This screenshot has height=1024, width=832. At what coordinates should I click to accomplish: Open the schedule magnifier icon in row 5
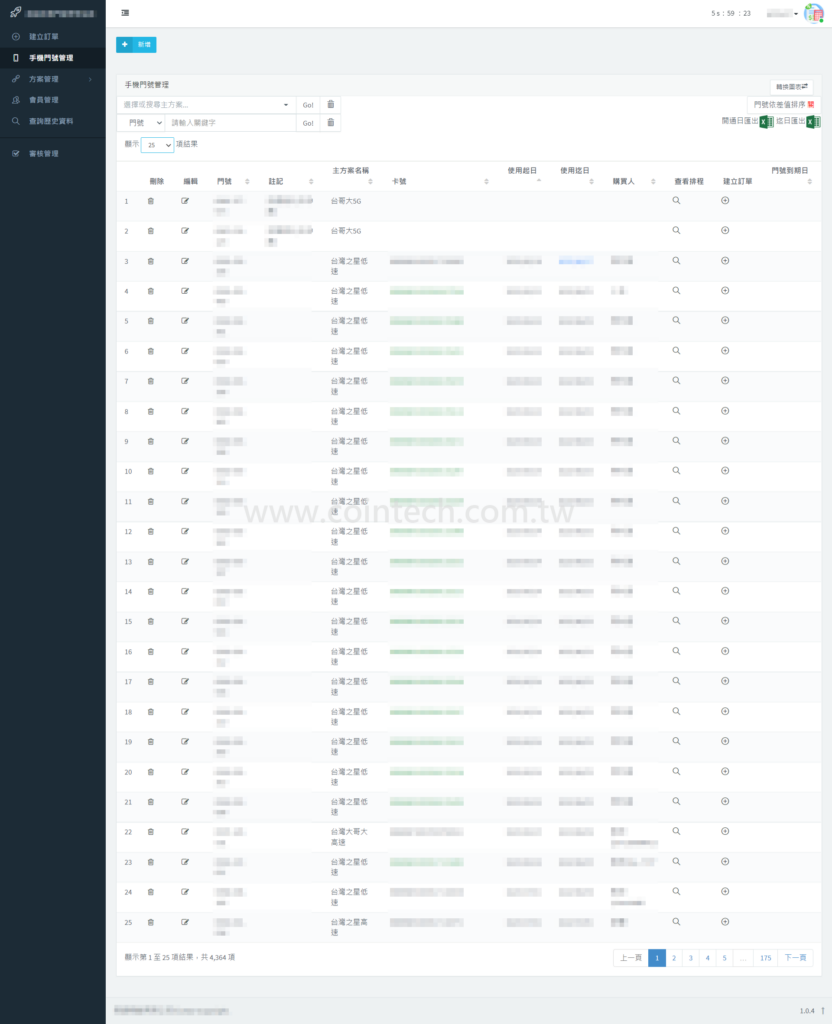click(676, 321)
